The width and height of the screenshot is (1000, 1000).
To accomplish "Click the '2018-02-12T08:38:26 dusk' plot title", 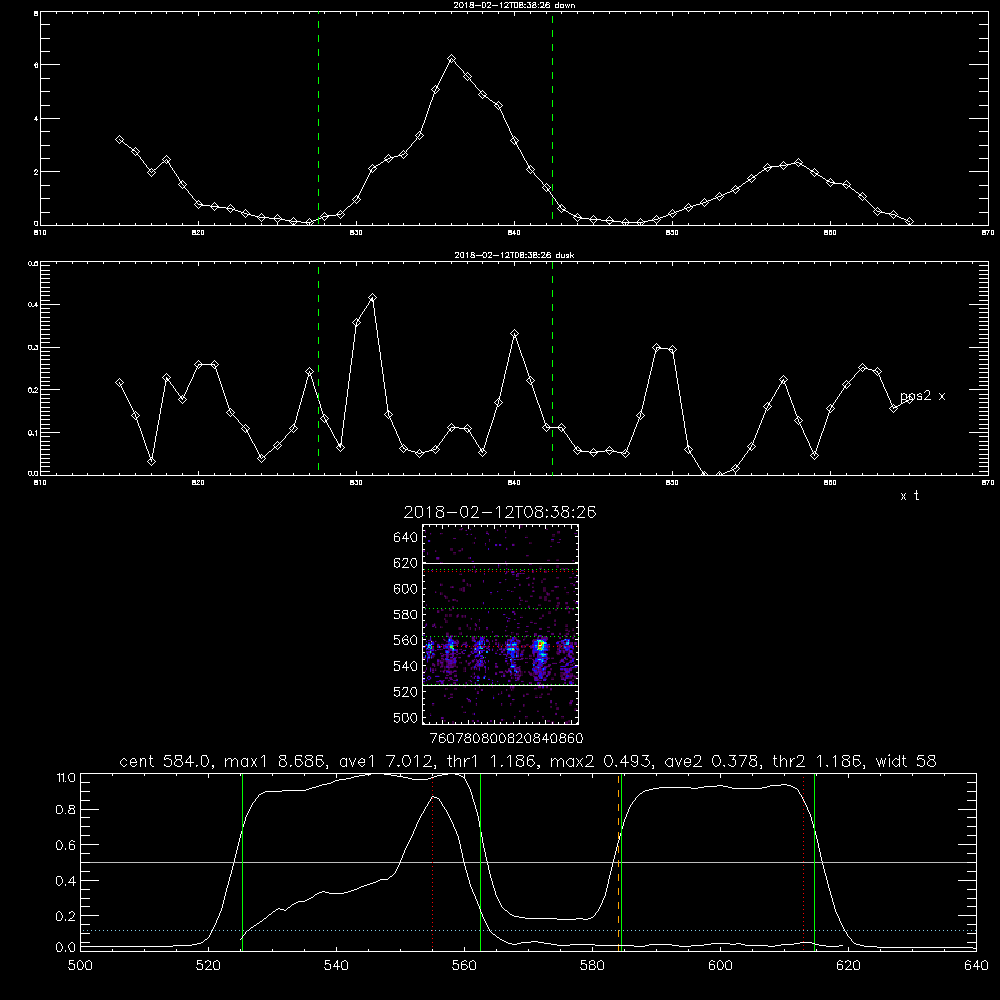I will point(514,255).
